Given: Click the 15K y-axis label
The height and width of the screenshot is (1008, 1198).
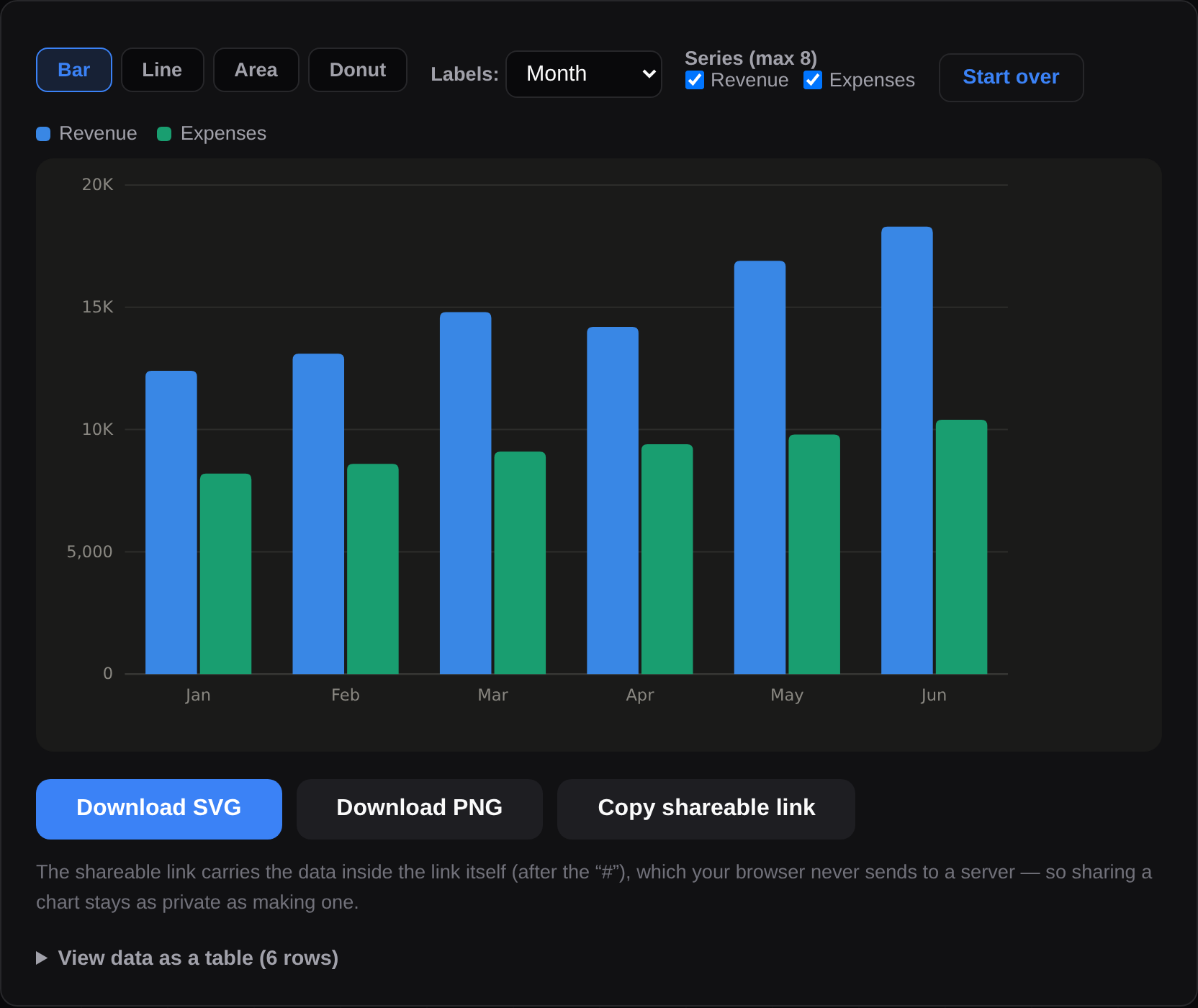Looking at the screenshot, I should [x=98, y=307].
